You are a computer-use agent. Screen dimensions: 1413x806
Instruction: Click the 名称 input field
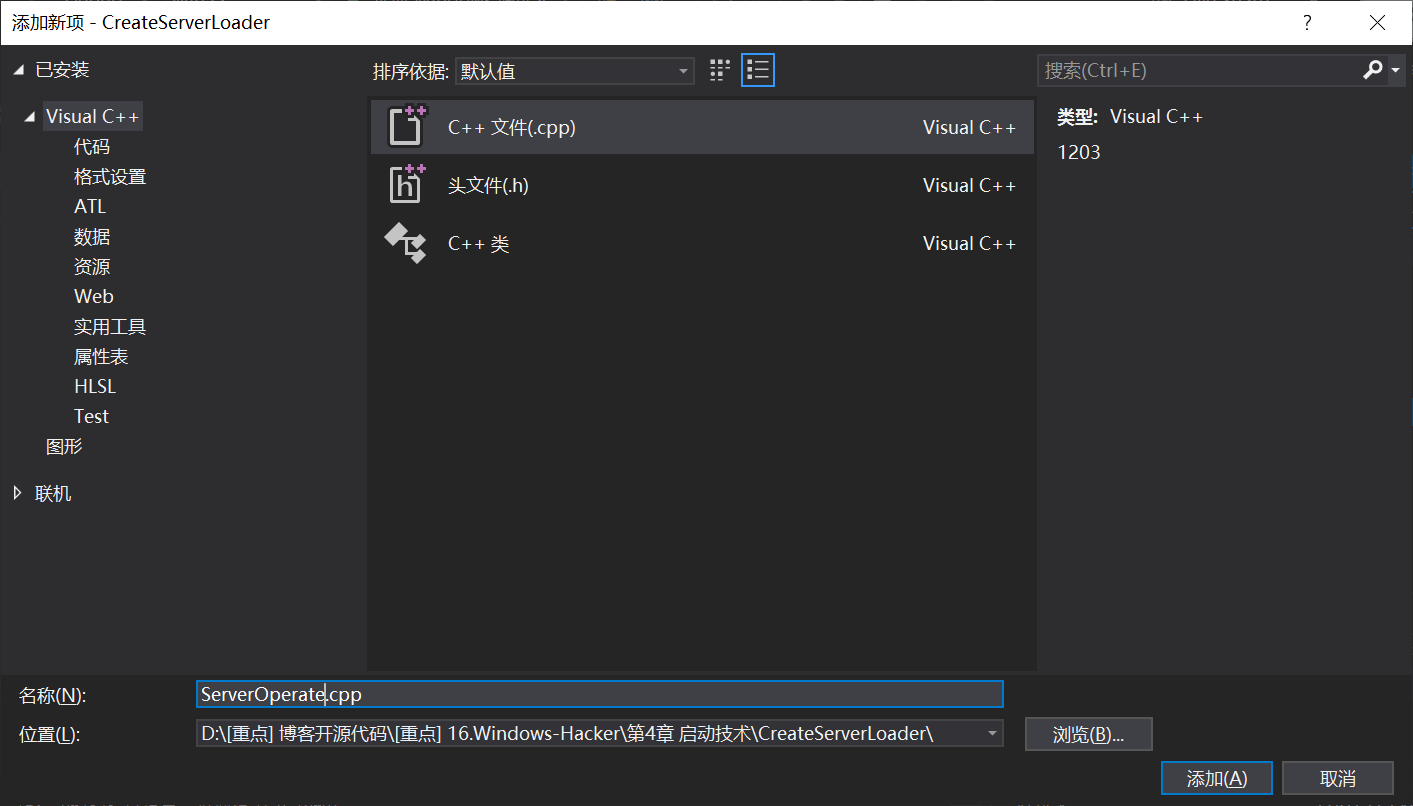tap(600, 694)
